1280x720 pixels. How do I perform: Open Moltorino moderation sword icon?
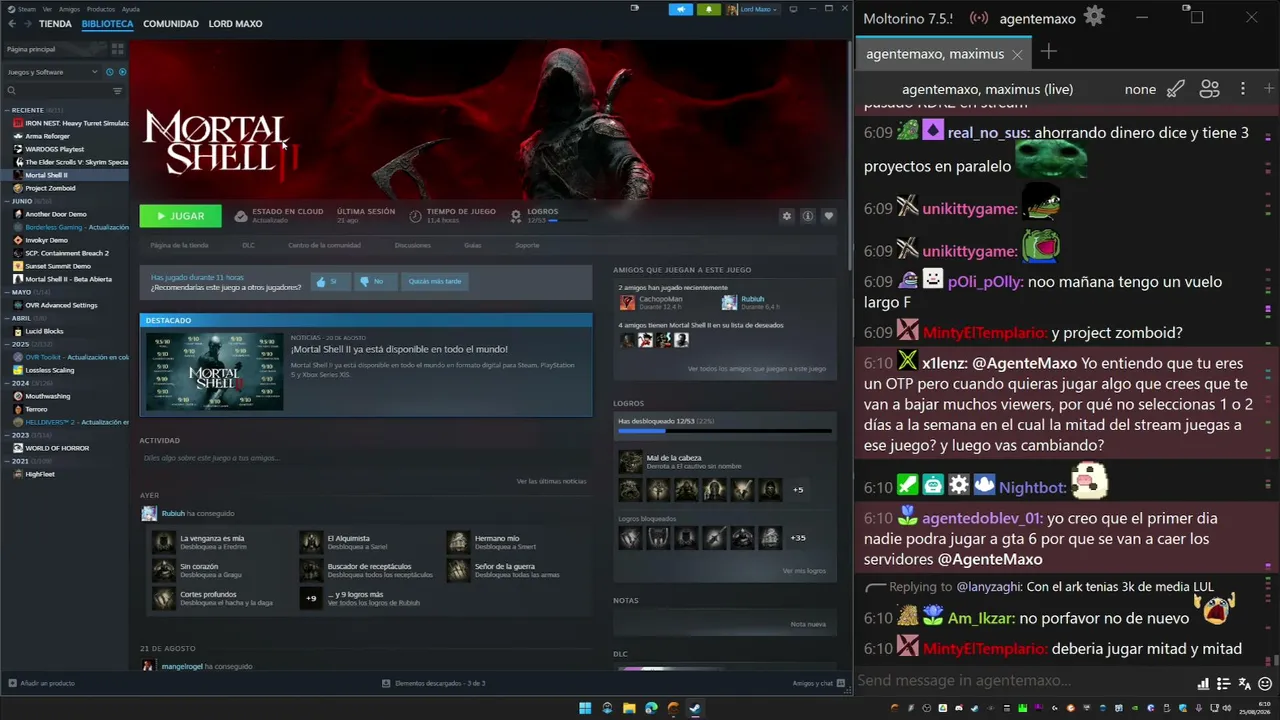(x=1176, y=88)
